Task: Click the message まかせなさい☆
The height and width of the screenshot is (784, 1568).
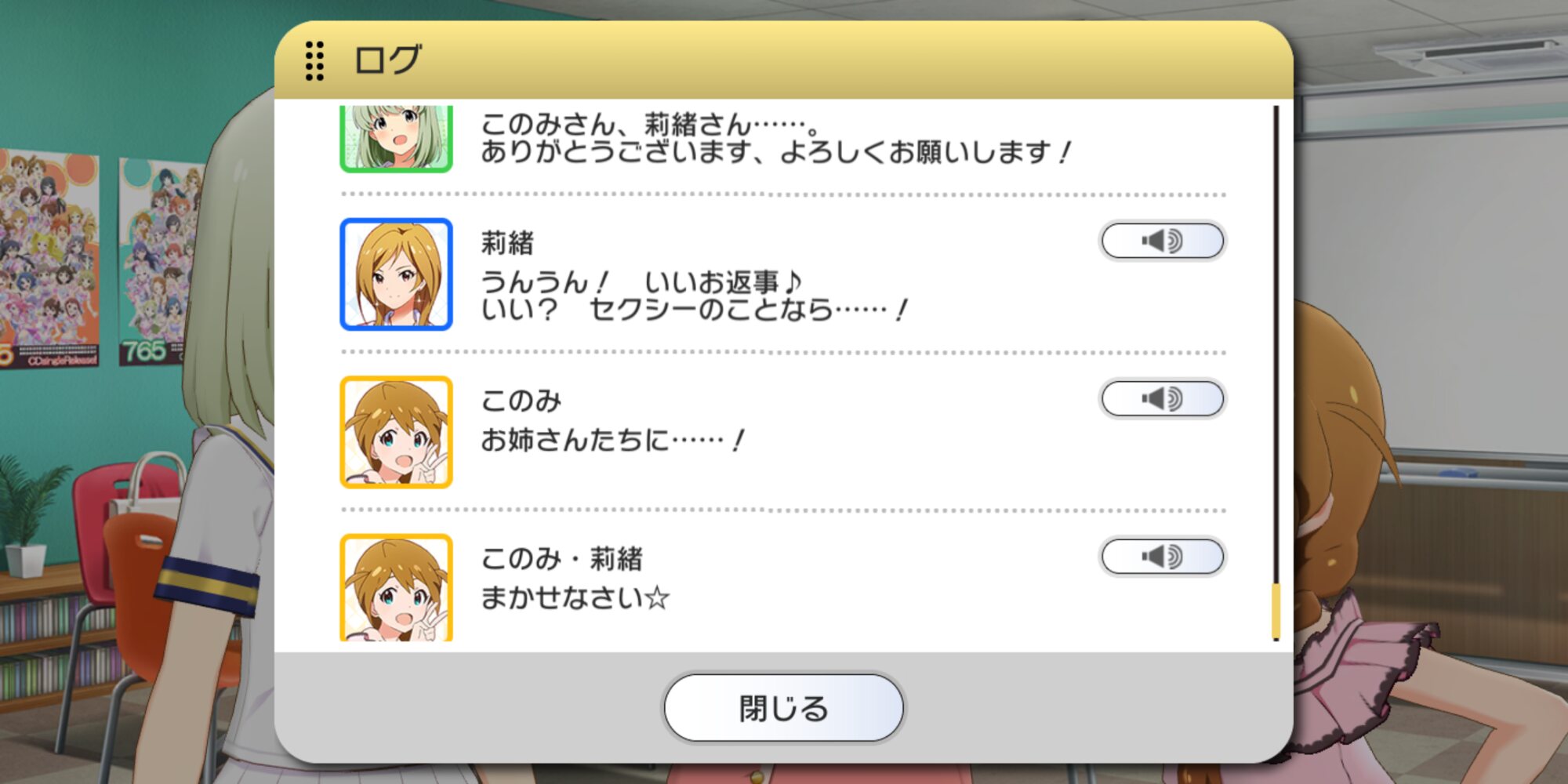Action: tap(575, 598)
